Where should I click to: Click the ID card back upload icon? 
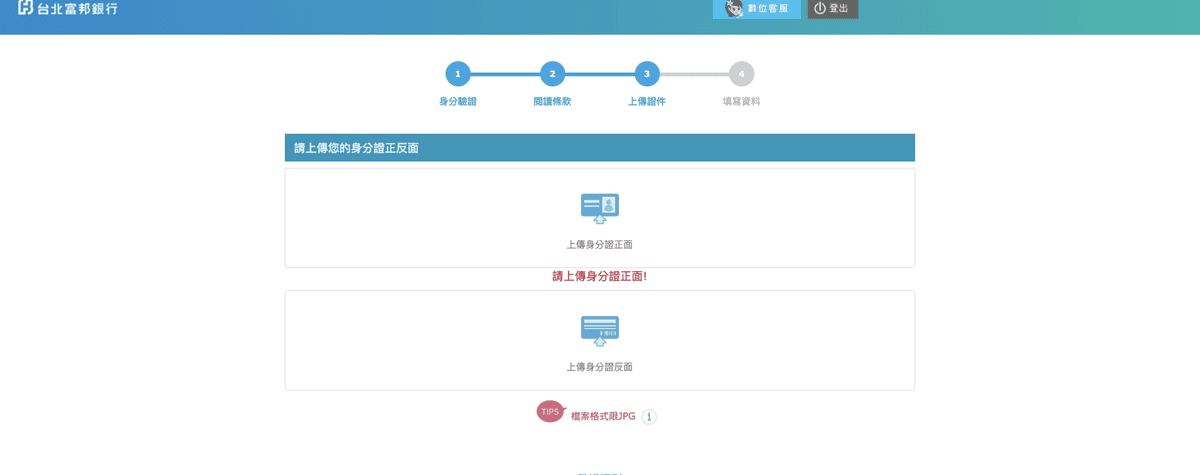pos(600,331)
